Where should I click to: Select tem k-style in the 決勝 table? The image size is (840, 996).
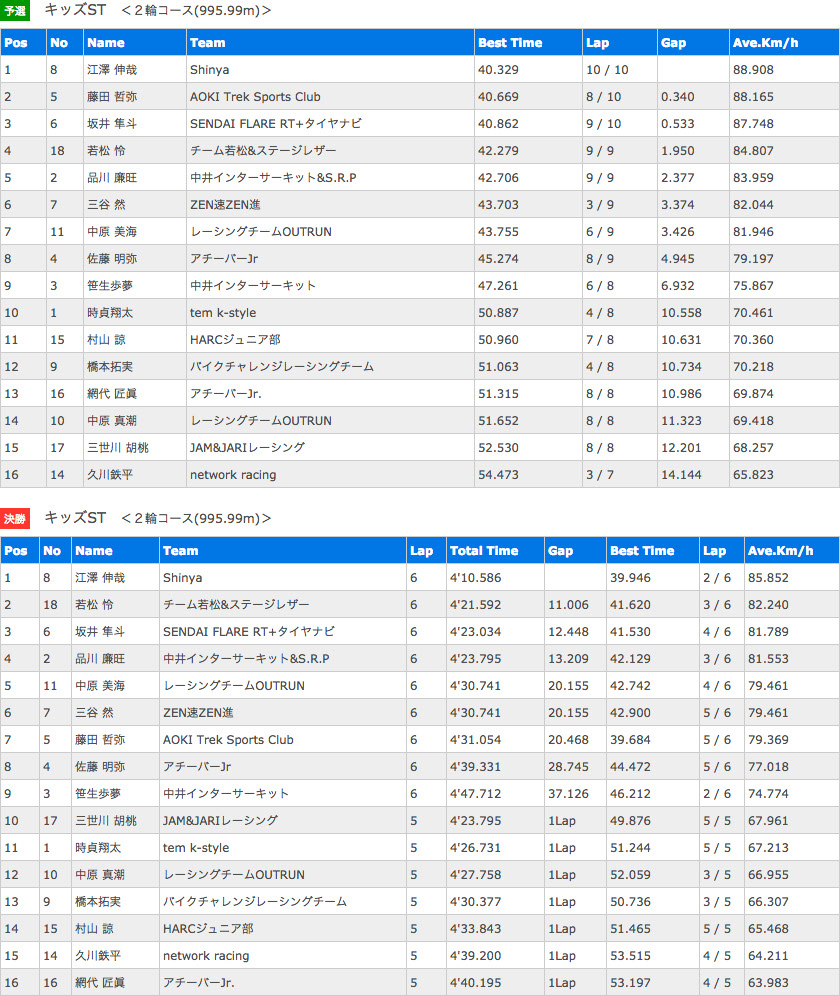[196, 848]
